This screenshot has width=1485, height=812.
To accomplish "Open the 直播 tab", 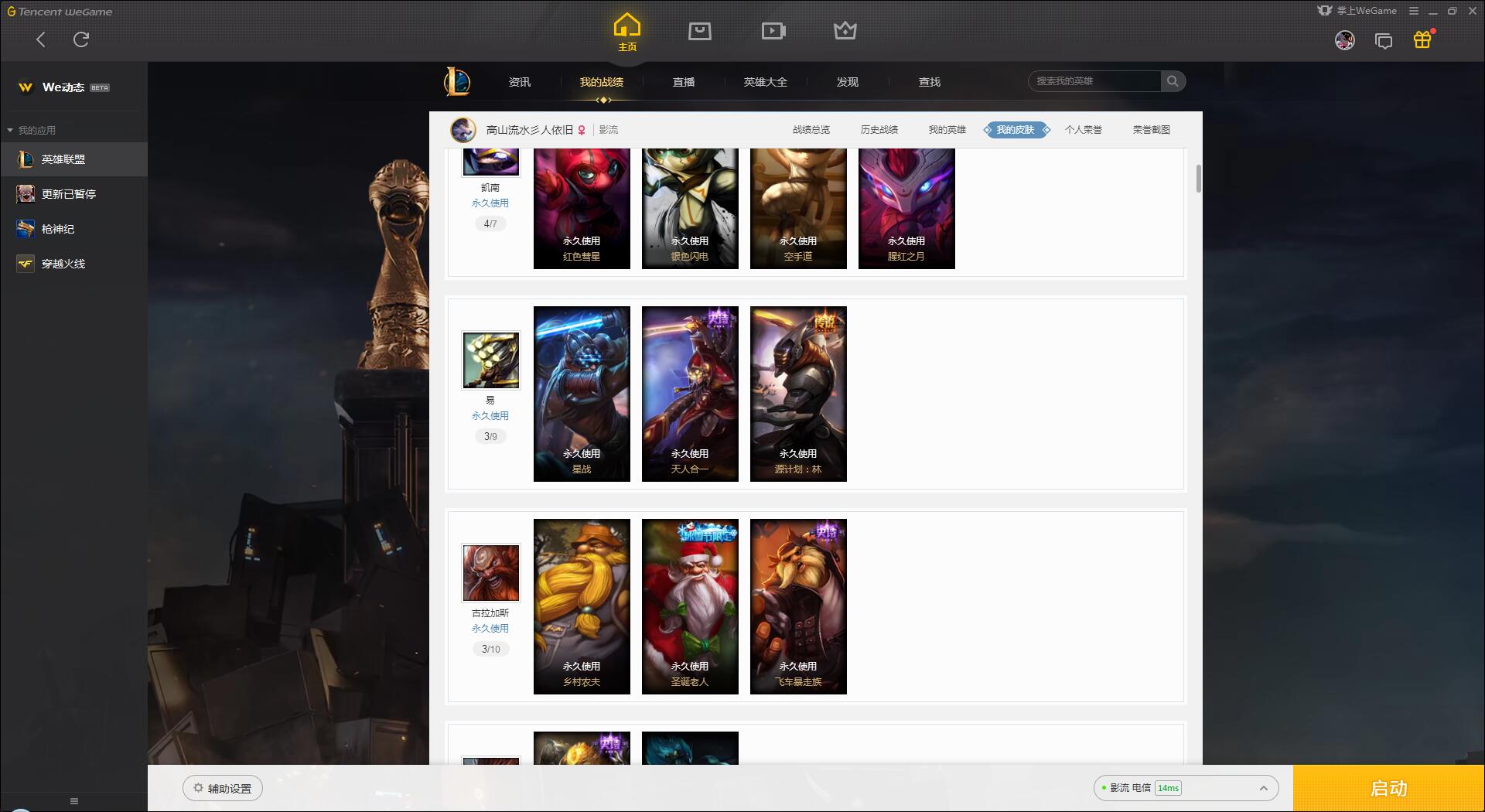I will tap(684, 82).
